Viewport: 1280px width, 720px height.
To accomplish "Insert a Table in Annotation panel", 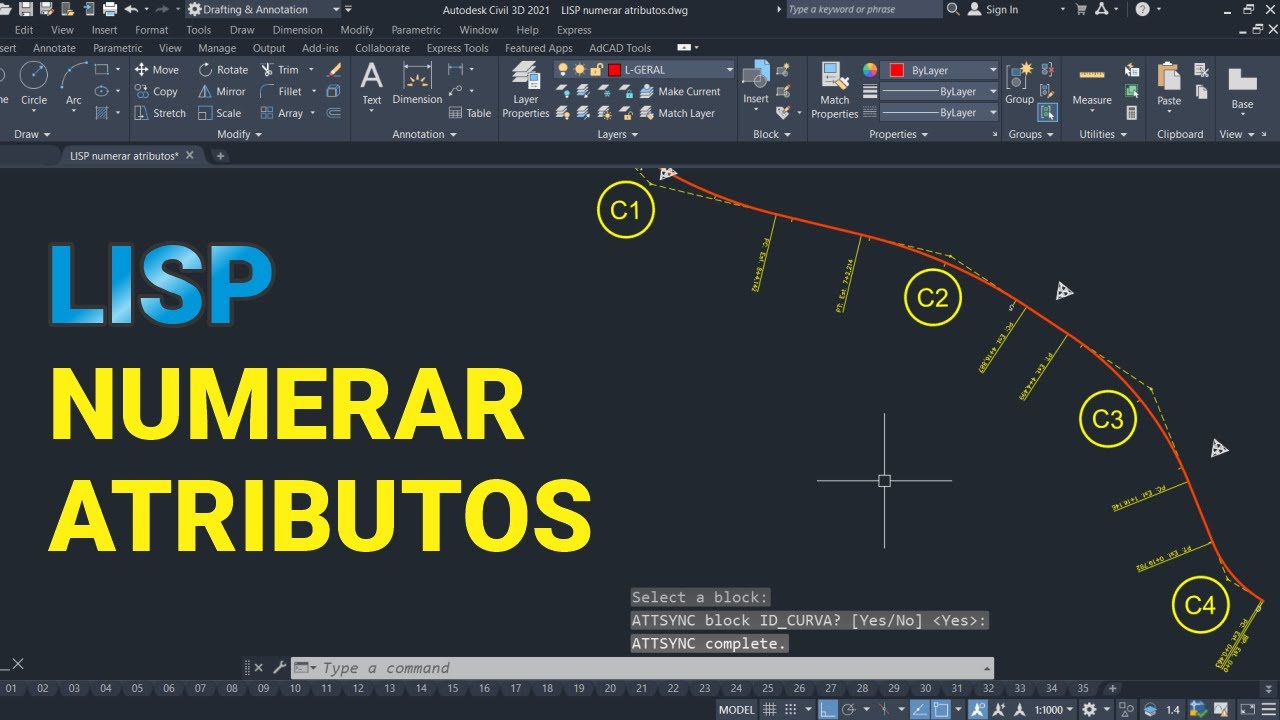I will pos(470,113).
